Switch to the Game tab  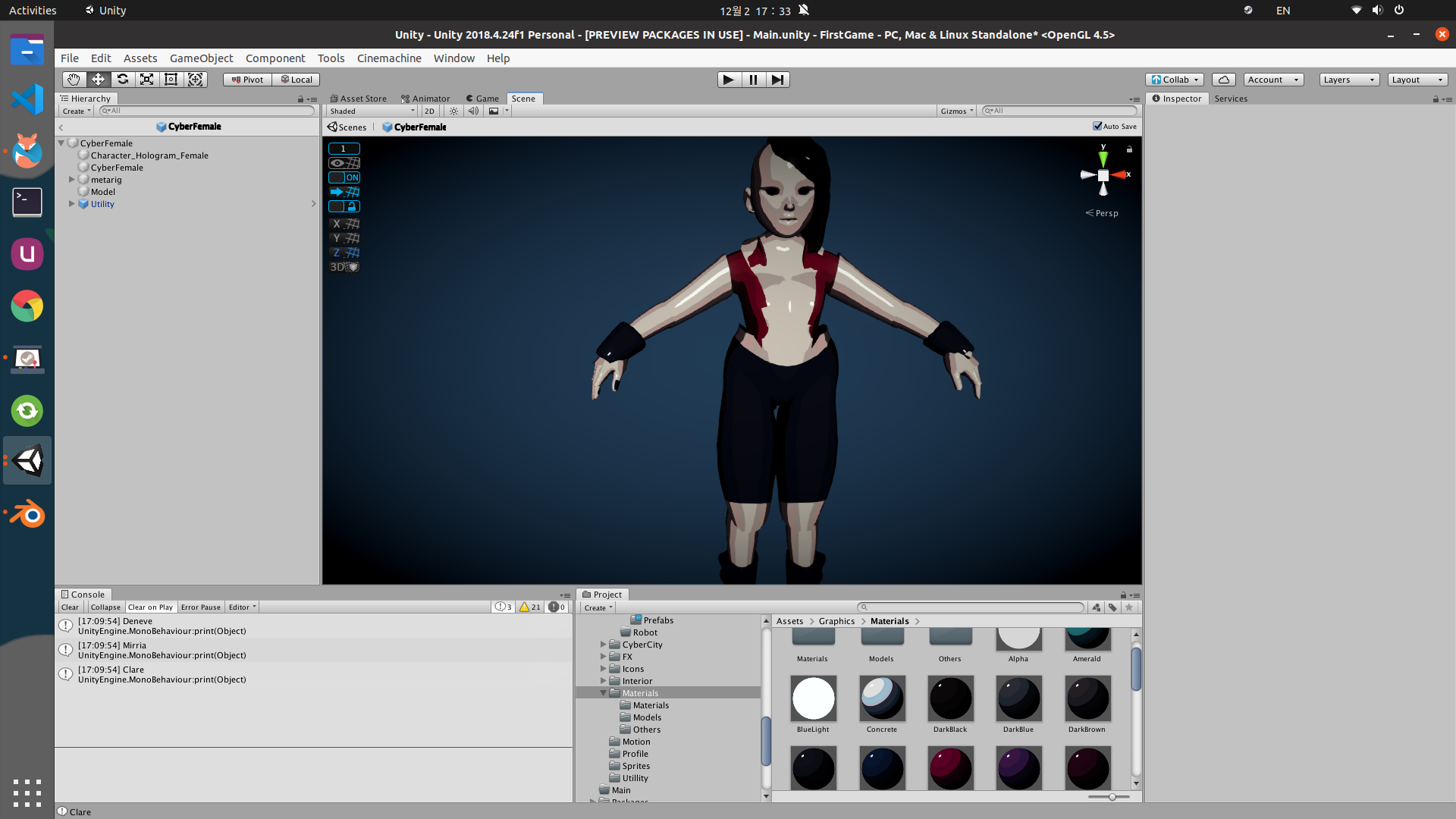tap(482, 99)
